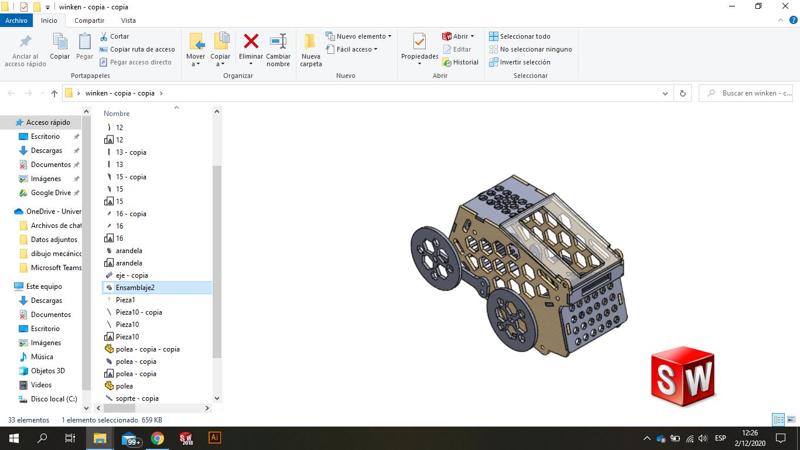Viewport: 800px width, 450px height.
Task: Open the Vista ribbon tab
Action: 128,20
